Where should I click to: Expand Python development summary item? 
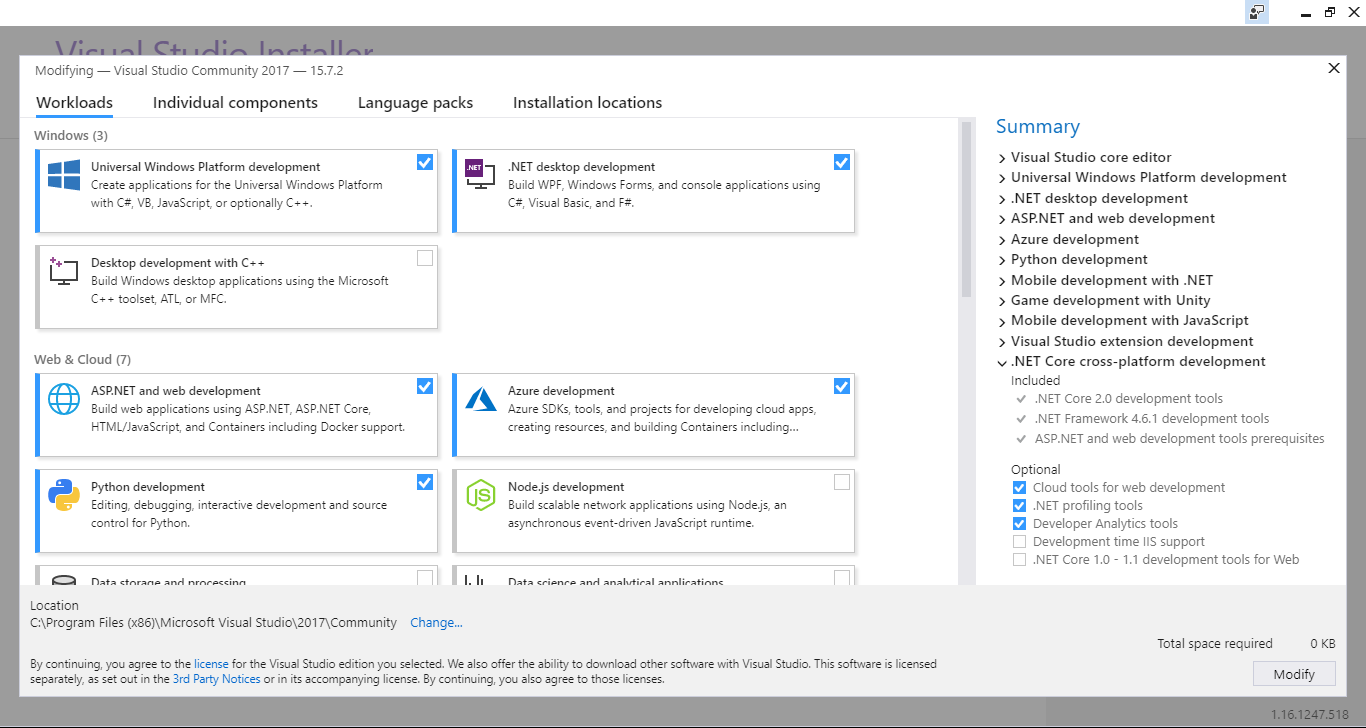click(1002, 260)
